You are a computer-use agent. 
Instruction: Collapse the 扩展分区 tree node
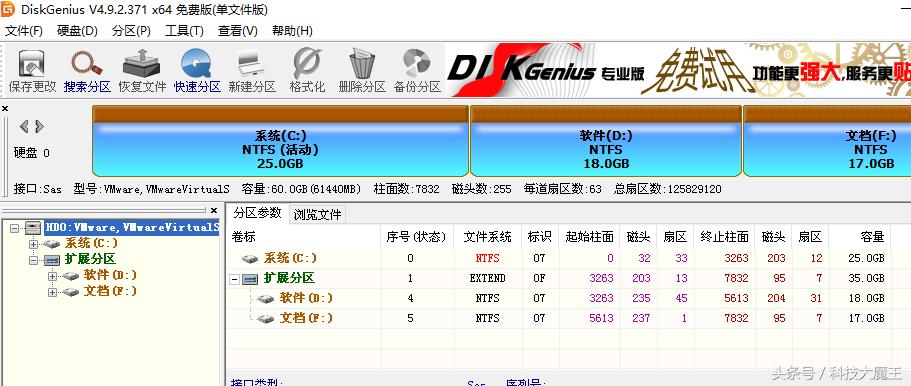pyautogui.click(x=33, y=259)
